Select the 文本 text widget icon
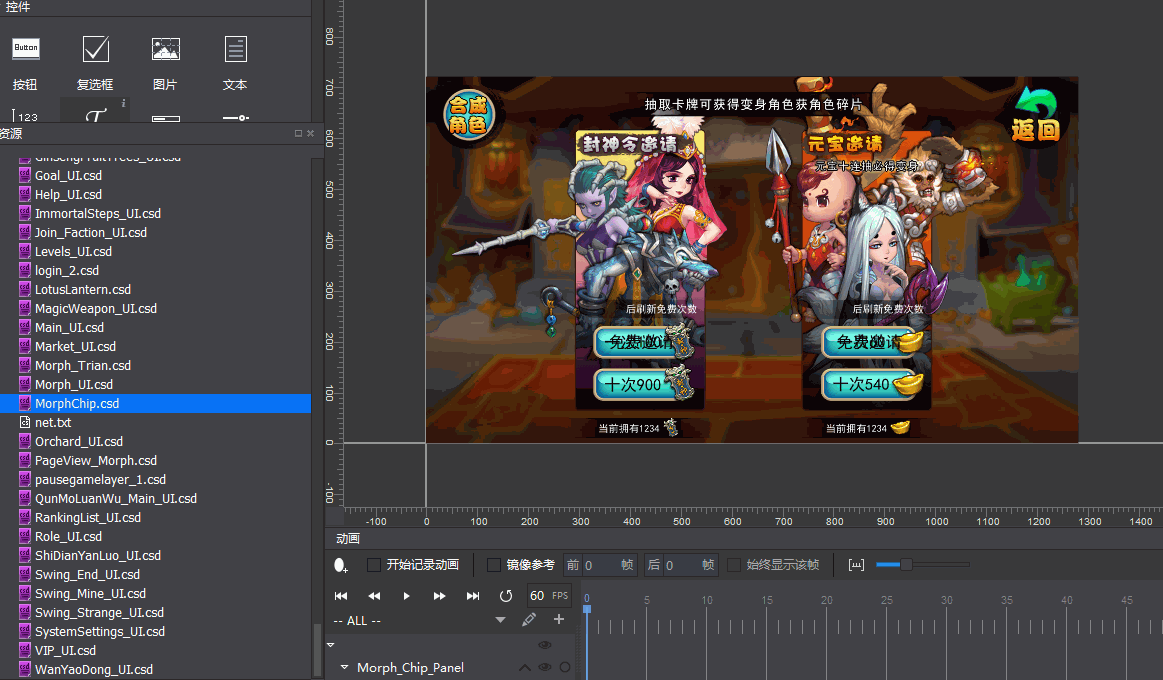The height and width of the screenshot is (680, 1163). click(235, 49)
